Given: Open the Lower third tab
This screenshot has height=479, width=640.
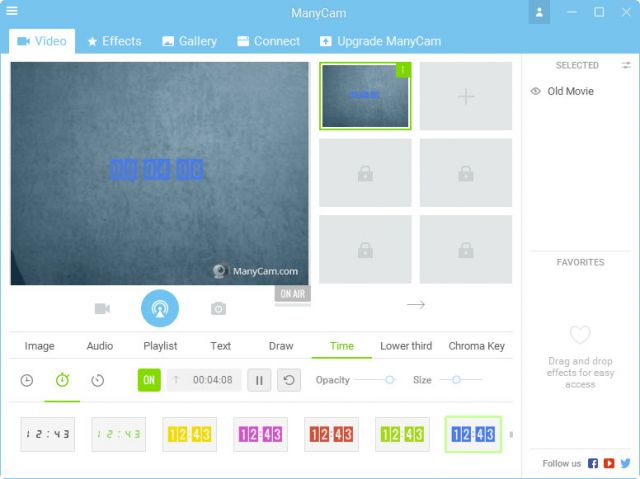Looking at the screenshot, I should 406,346.
